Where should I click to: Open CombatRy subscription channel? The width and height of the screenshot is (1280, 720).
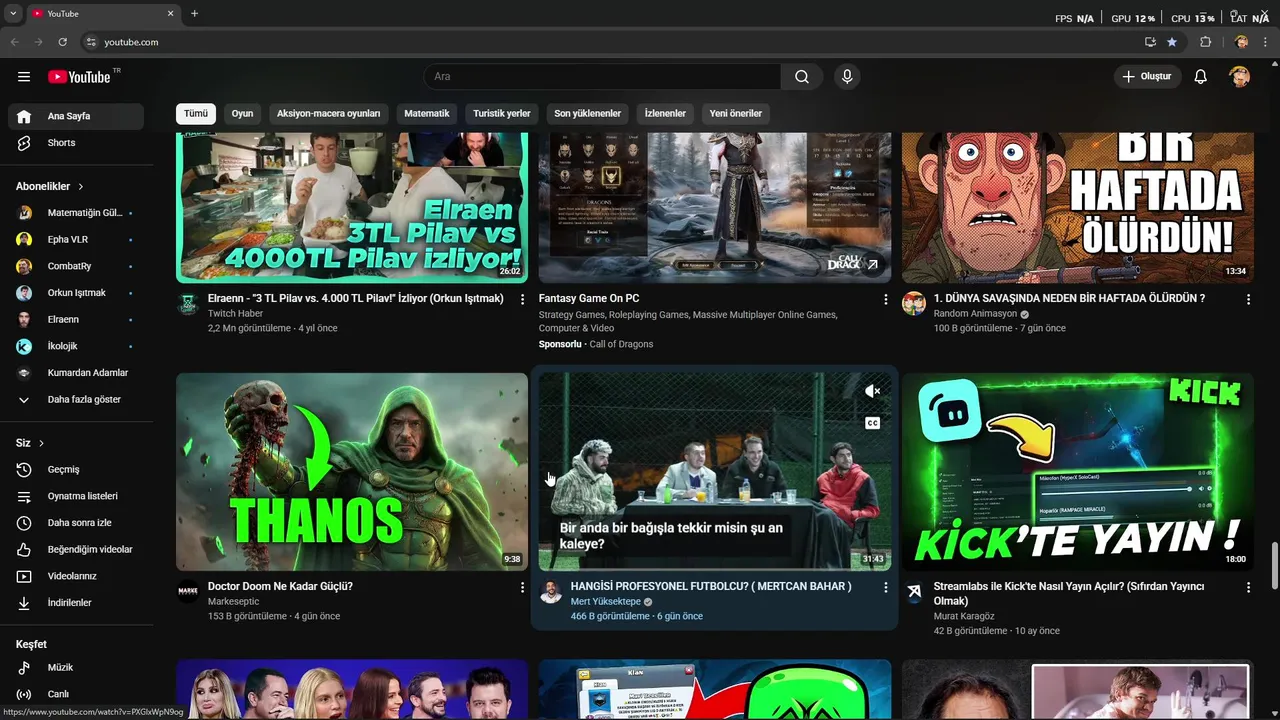(x=76, y=266)
